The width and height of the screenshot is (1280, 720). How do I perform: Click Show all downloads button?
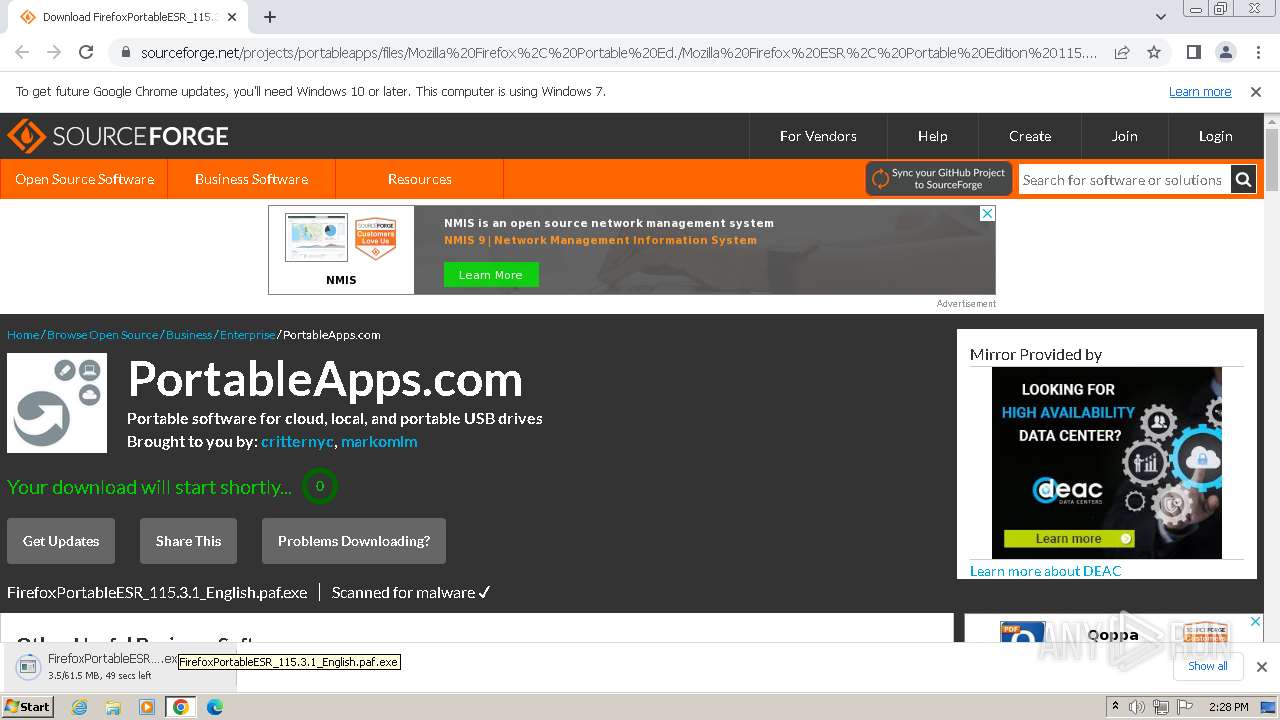(1207, 666)
